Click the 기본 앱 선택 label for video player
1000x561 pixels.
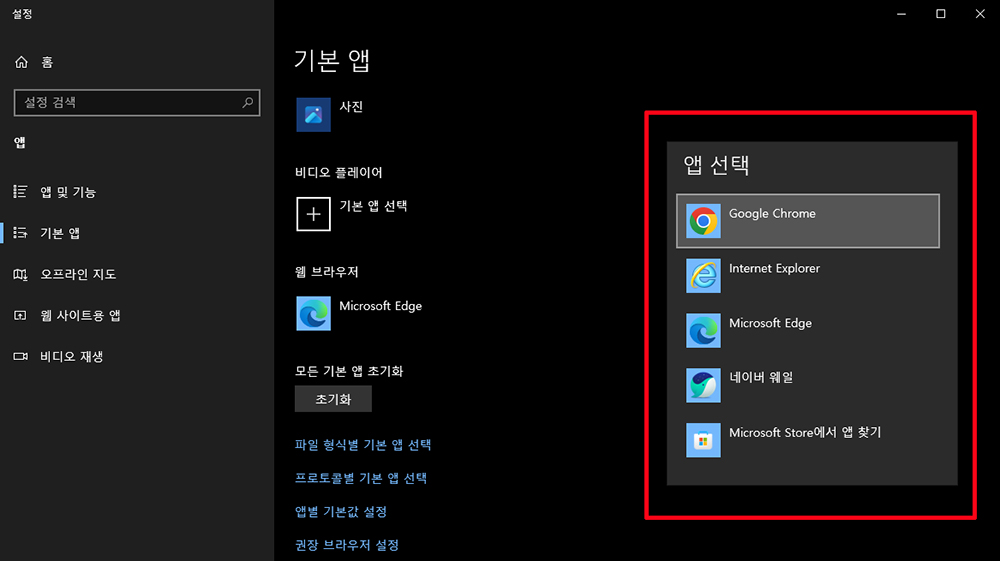pos(373,206)
